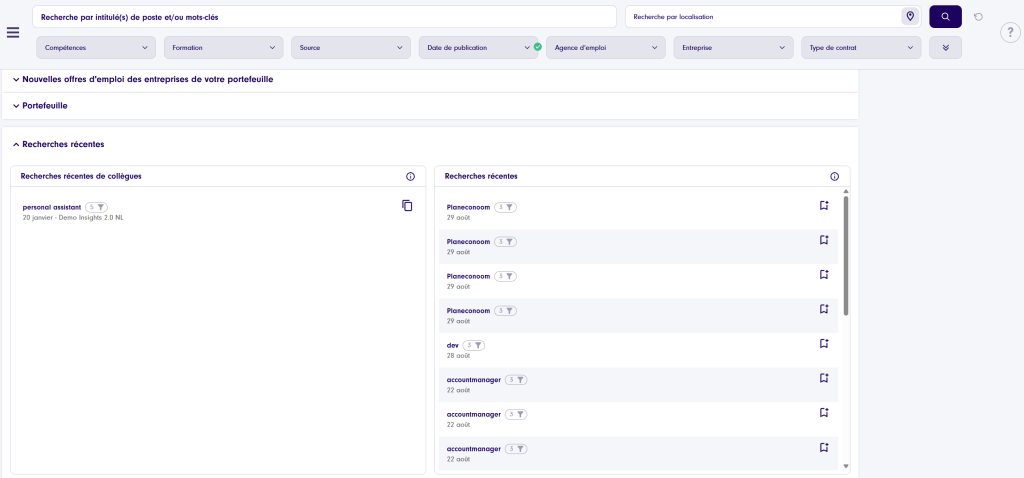This screenshot has width=1024, height=478.
Task: Click the reset search icon
Action: [978, 17]
